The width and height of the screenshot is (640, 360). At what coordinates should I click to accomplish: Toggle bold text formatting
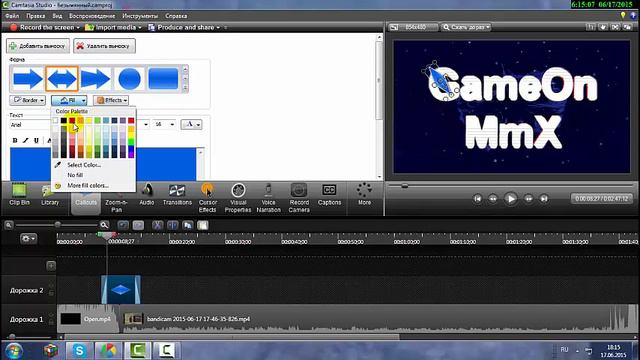pos(15,140)
